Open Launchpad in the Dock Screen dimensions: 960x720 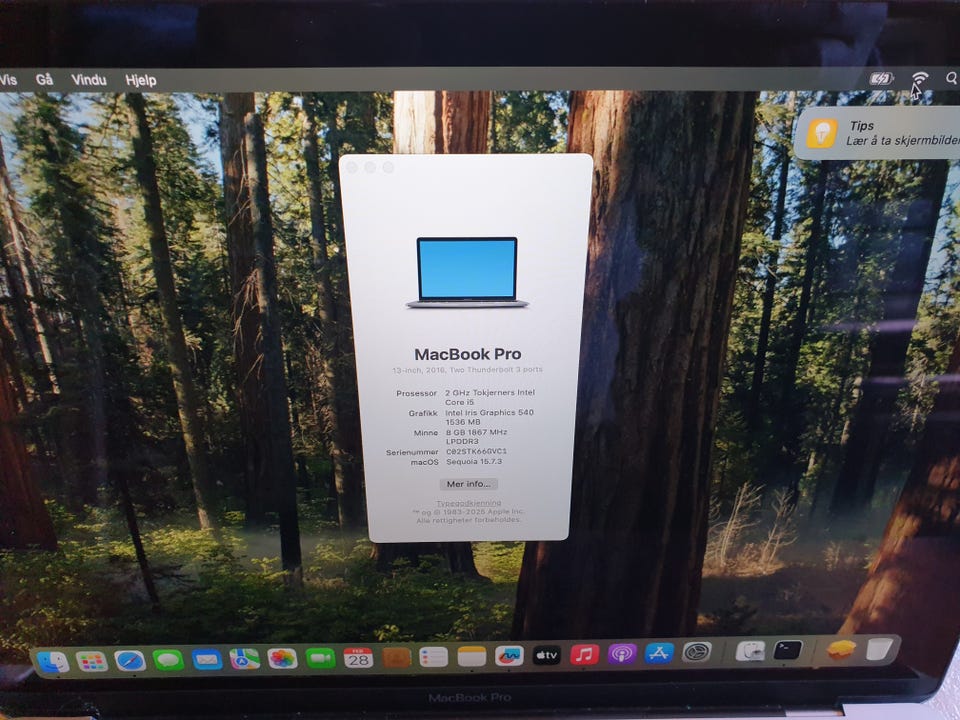pyautogui.click(x=92, y=661)
